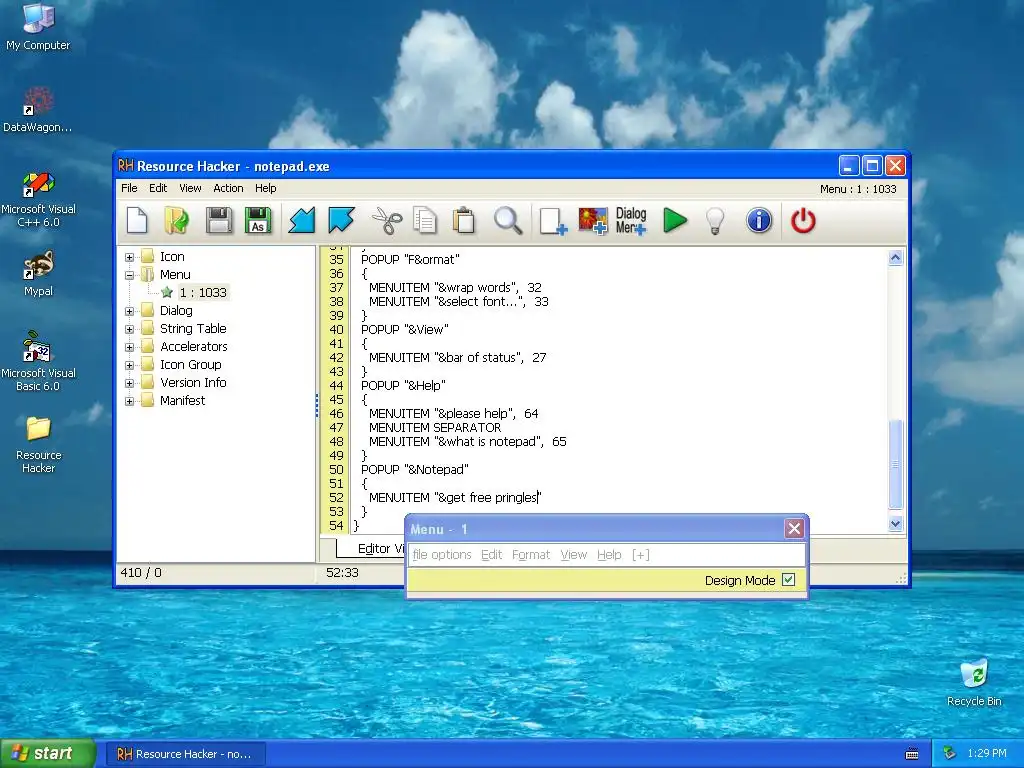
Task: Click 'Help' in the menu preview
Action: tap(609, 555)
